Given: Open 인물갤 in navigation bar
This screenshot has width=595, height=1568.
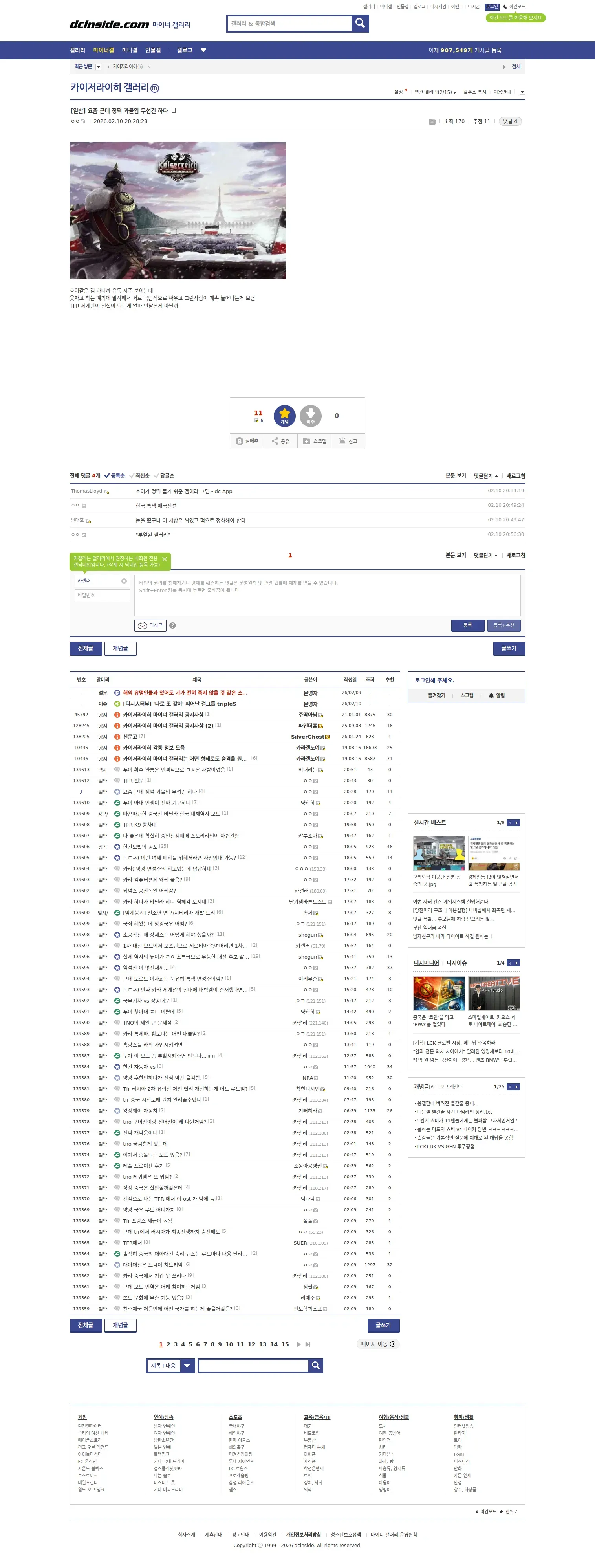Looking at the screenshot, I should (153, 51).
